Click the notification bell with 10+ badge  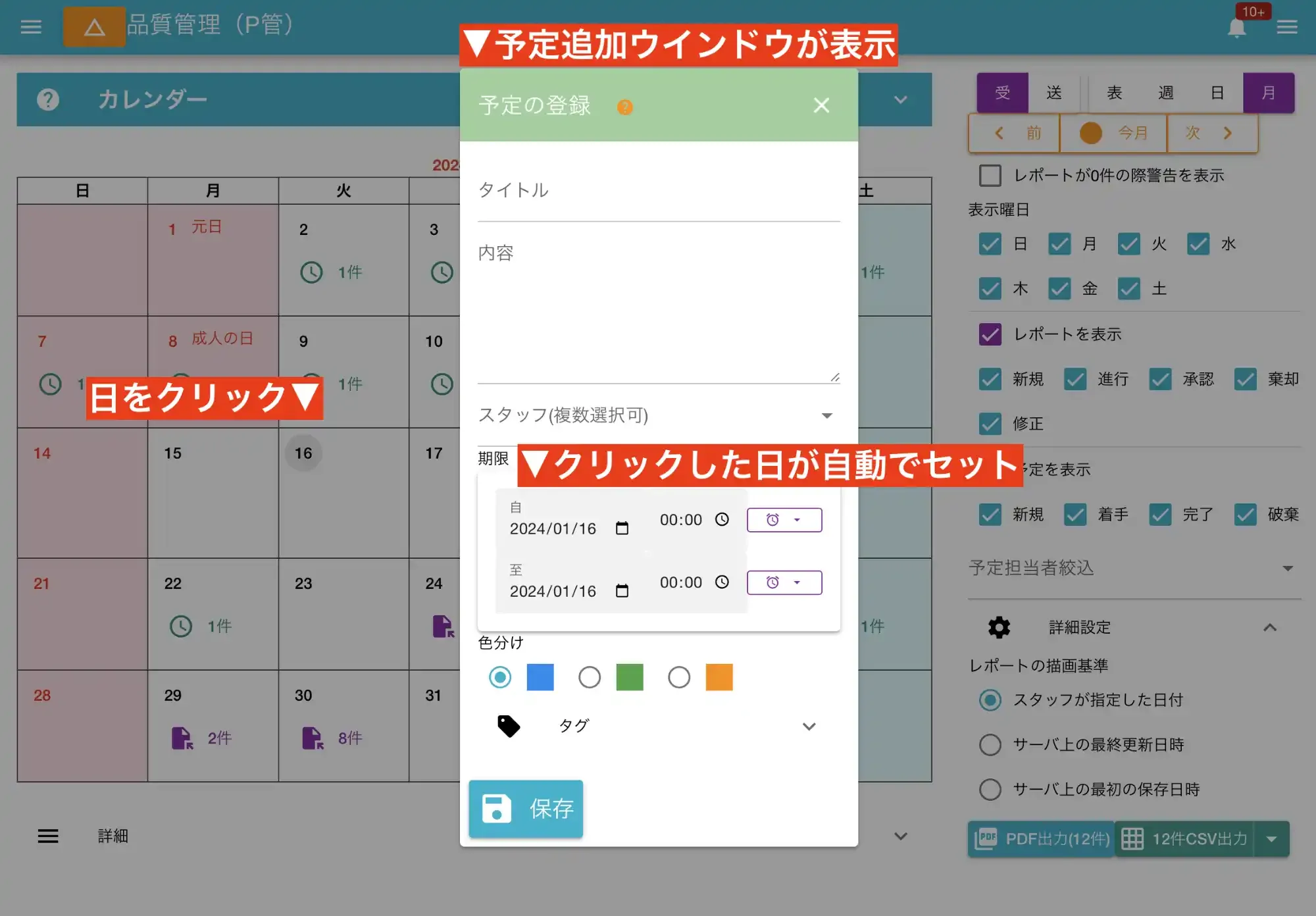click(1236, 28)
